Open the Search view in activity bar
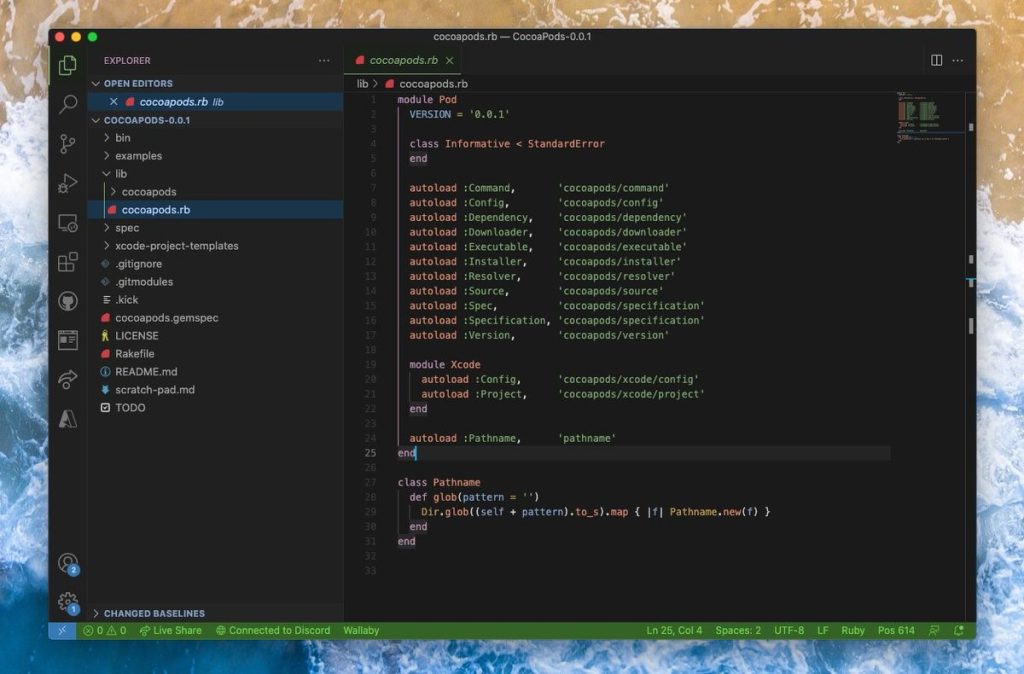This screenshot has width=1024, height=674. 68,104
